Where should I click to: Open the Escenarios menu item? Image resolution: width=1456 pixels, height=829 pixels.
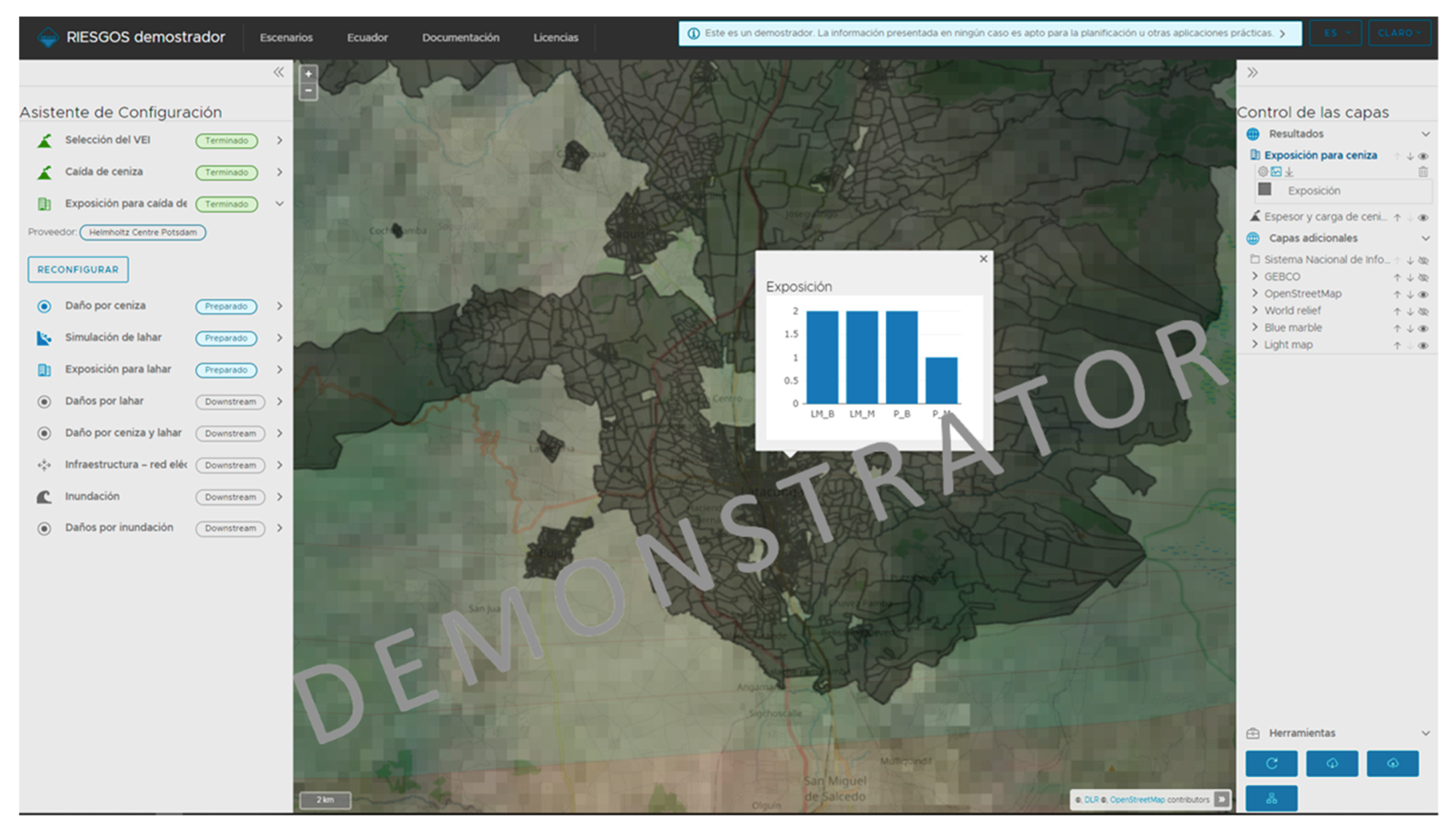point(286,38)
